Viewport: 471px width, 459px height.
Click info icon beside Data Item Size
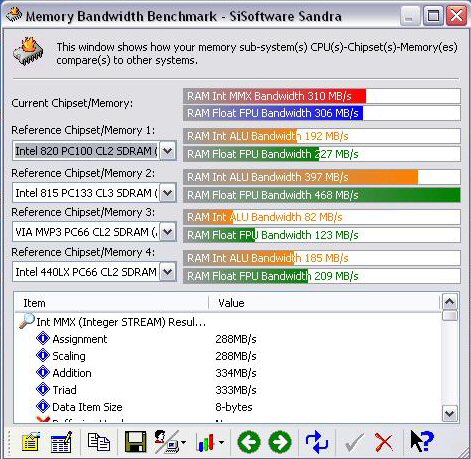43,406
